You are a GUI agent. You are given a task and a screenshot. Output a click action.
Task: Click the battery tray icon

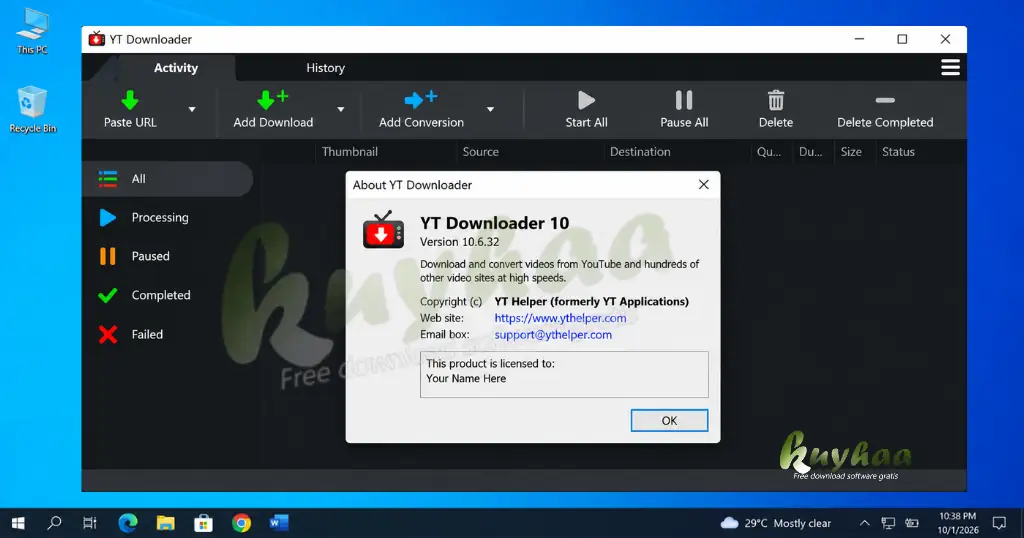click(x=912, y=523)
